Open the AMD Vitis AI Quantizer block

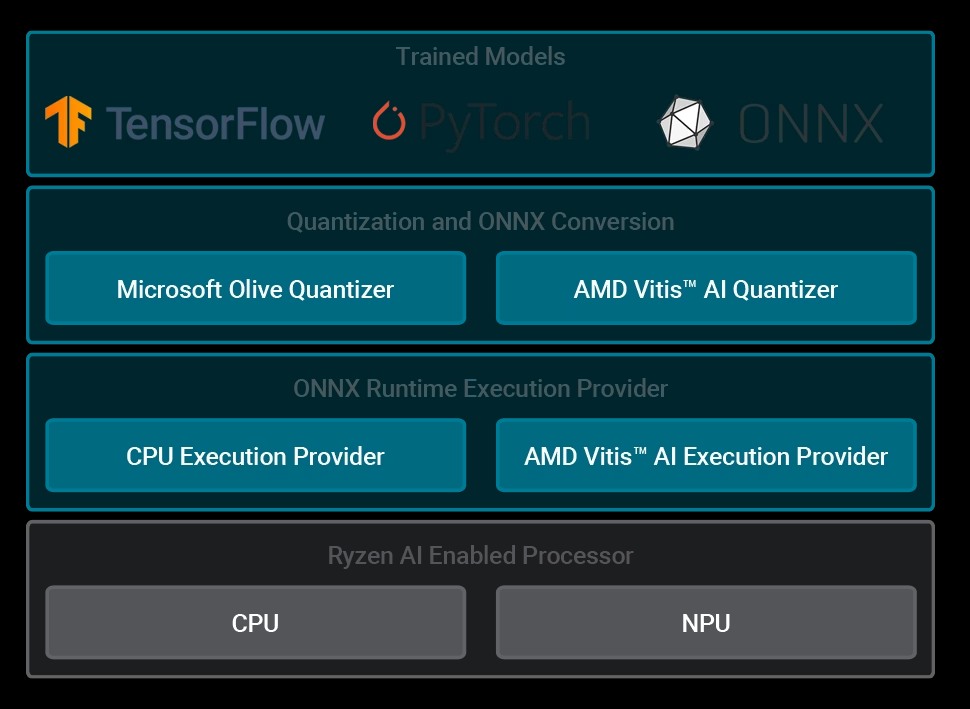[706, 289]
